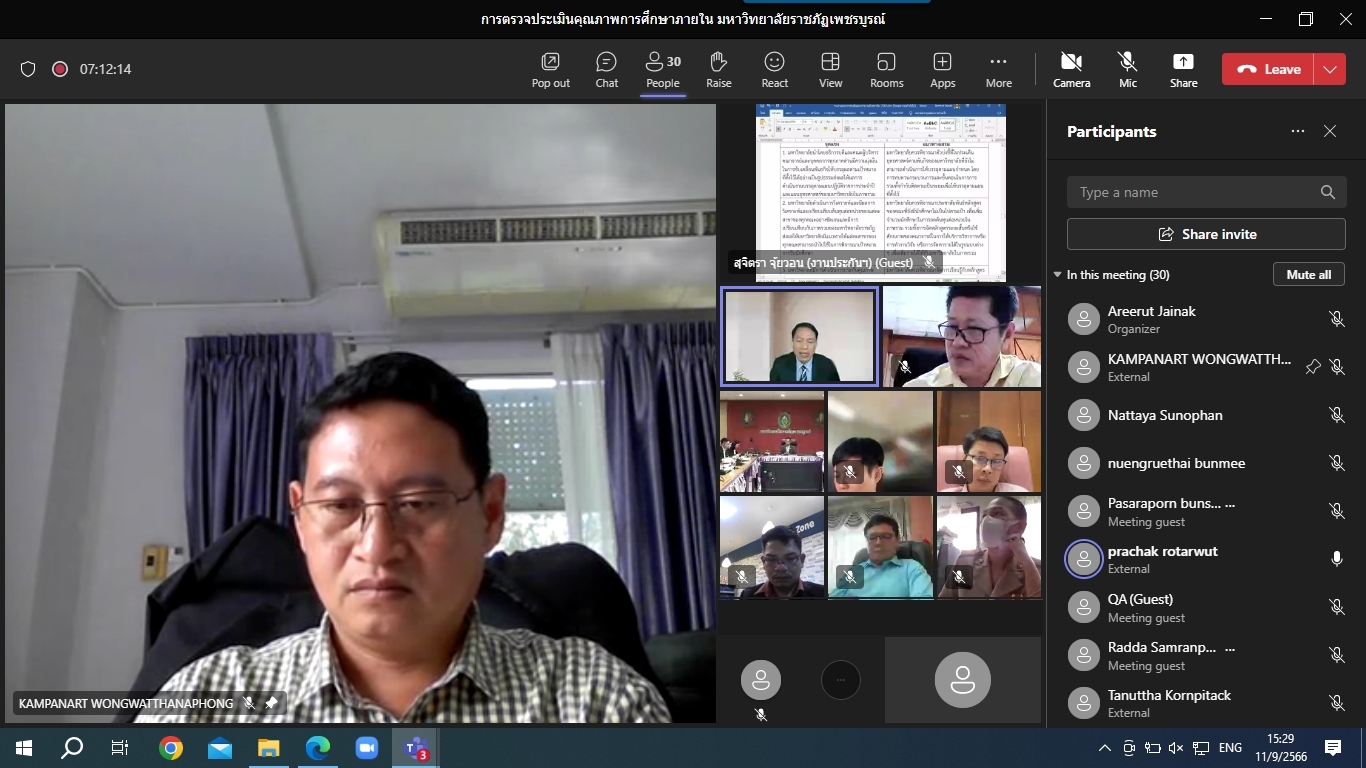Open the View layout options
This screenshot has height=768, width=1366.
coord(830,69)
